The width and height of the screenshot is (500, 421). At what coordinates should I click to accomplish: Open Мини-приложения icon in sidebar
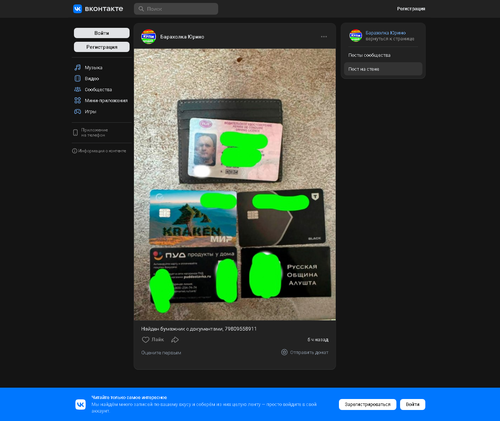(x=77, y=100)
